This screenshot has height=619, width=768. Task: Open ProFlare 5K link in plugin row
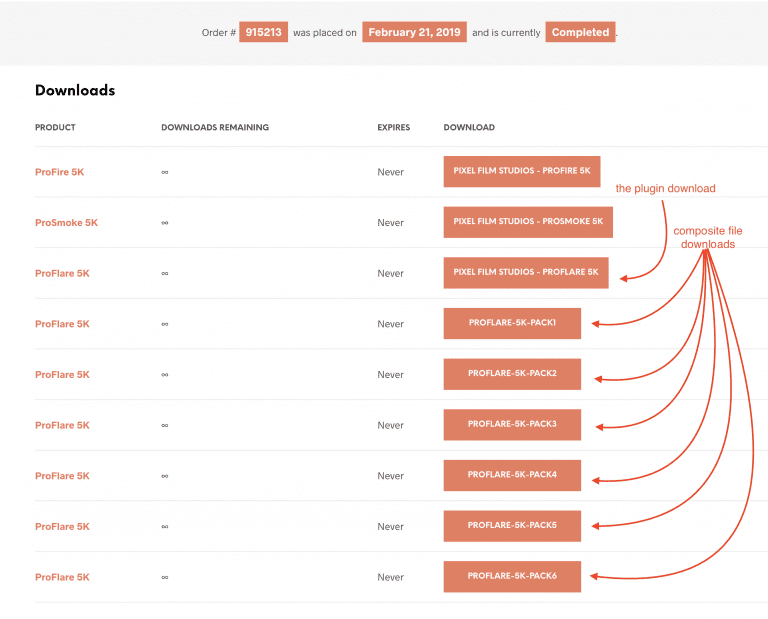tap(62, 273)
